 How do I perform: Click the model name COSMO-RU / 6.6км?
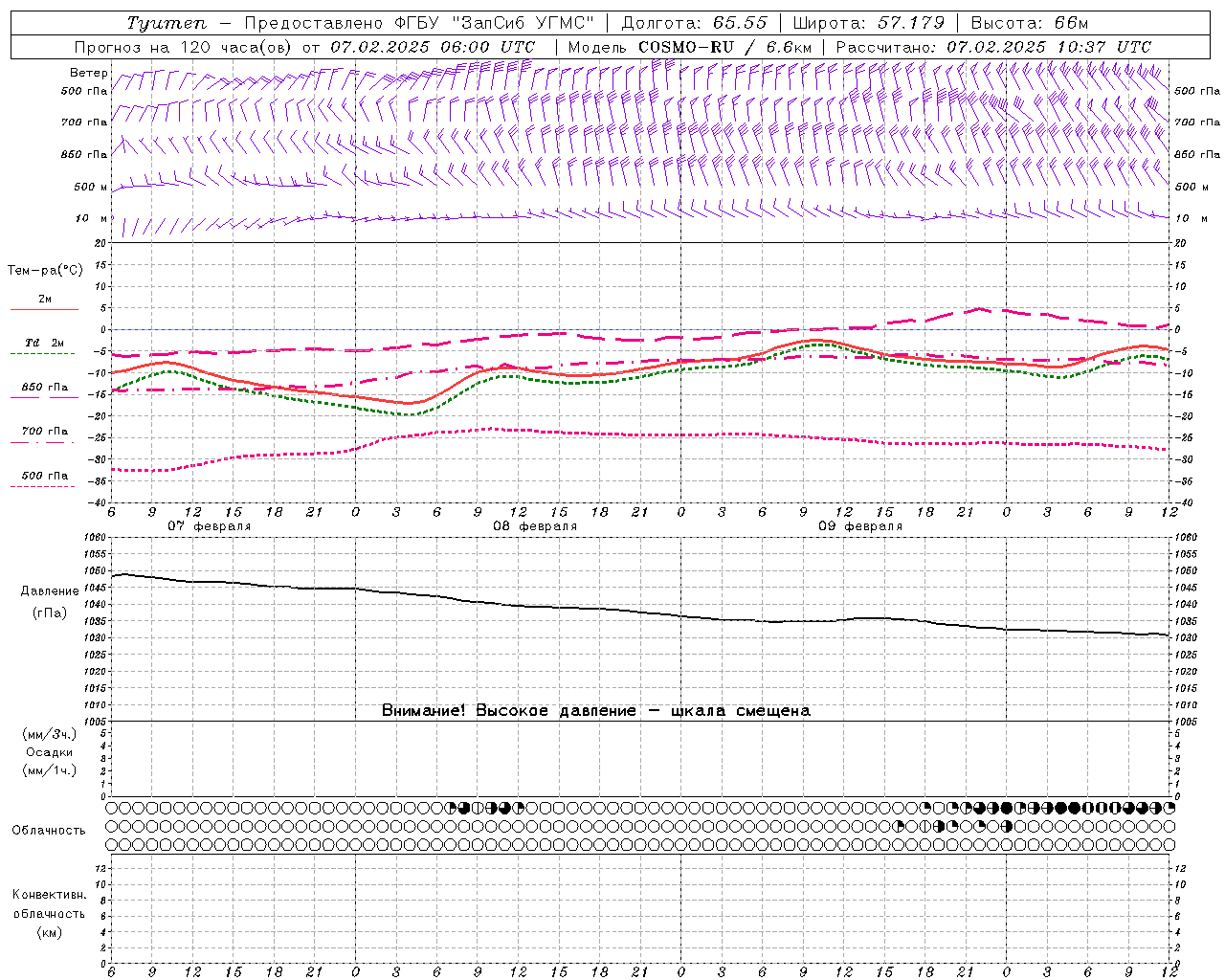[724, 47]
